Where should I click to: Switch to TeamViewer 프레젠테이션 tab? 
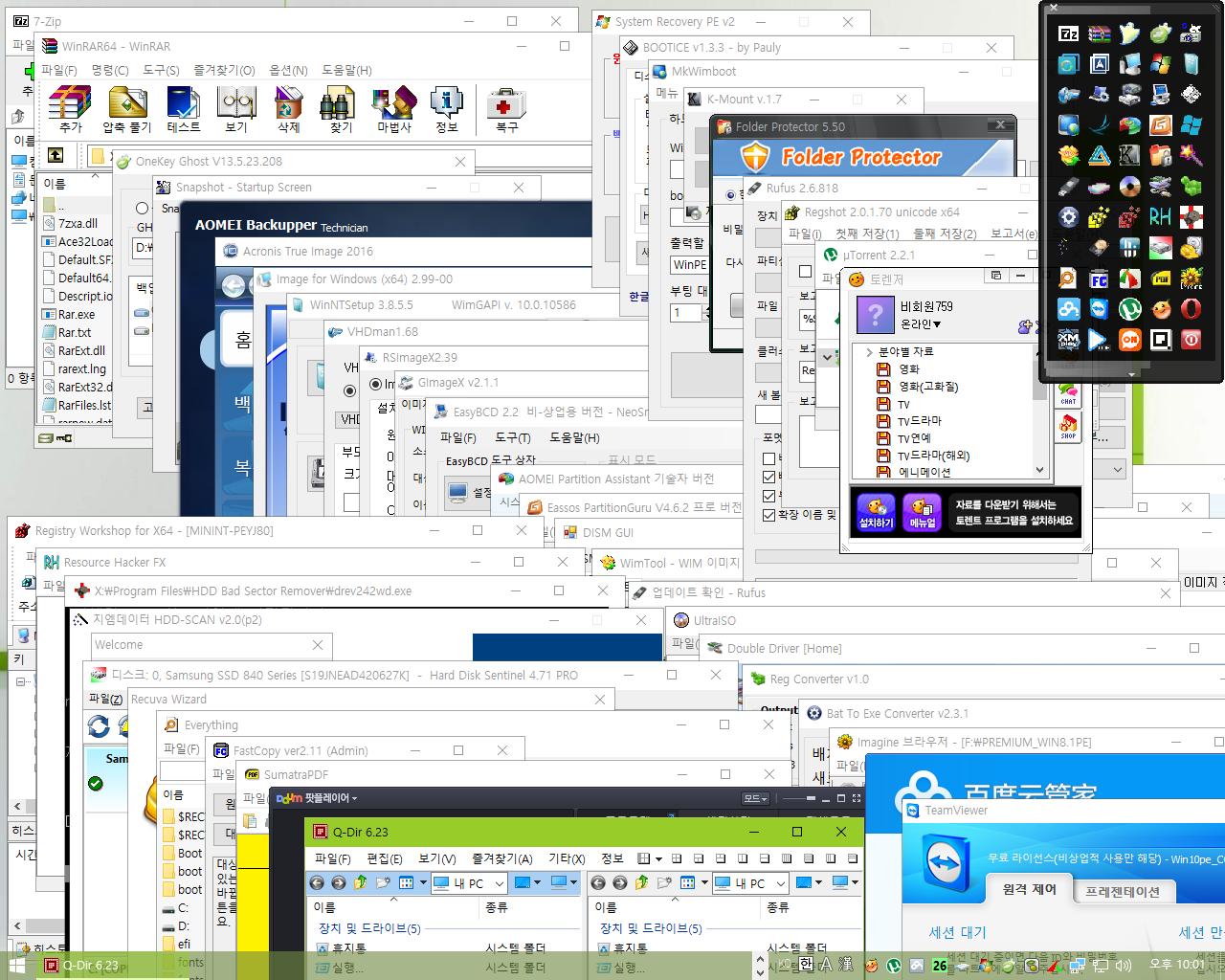(1123, 891)
